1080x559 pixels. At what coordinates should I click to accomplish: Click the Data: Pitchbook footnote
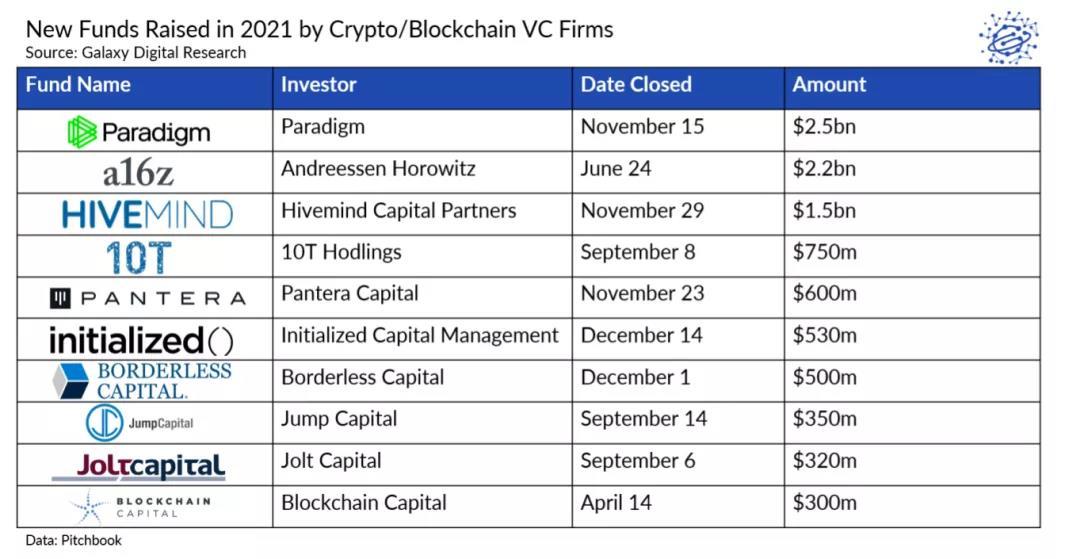click(x=74, y=541)
